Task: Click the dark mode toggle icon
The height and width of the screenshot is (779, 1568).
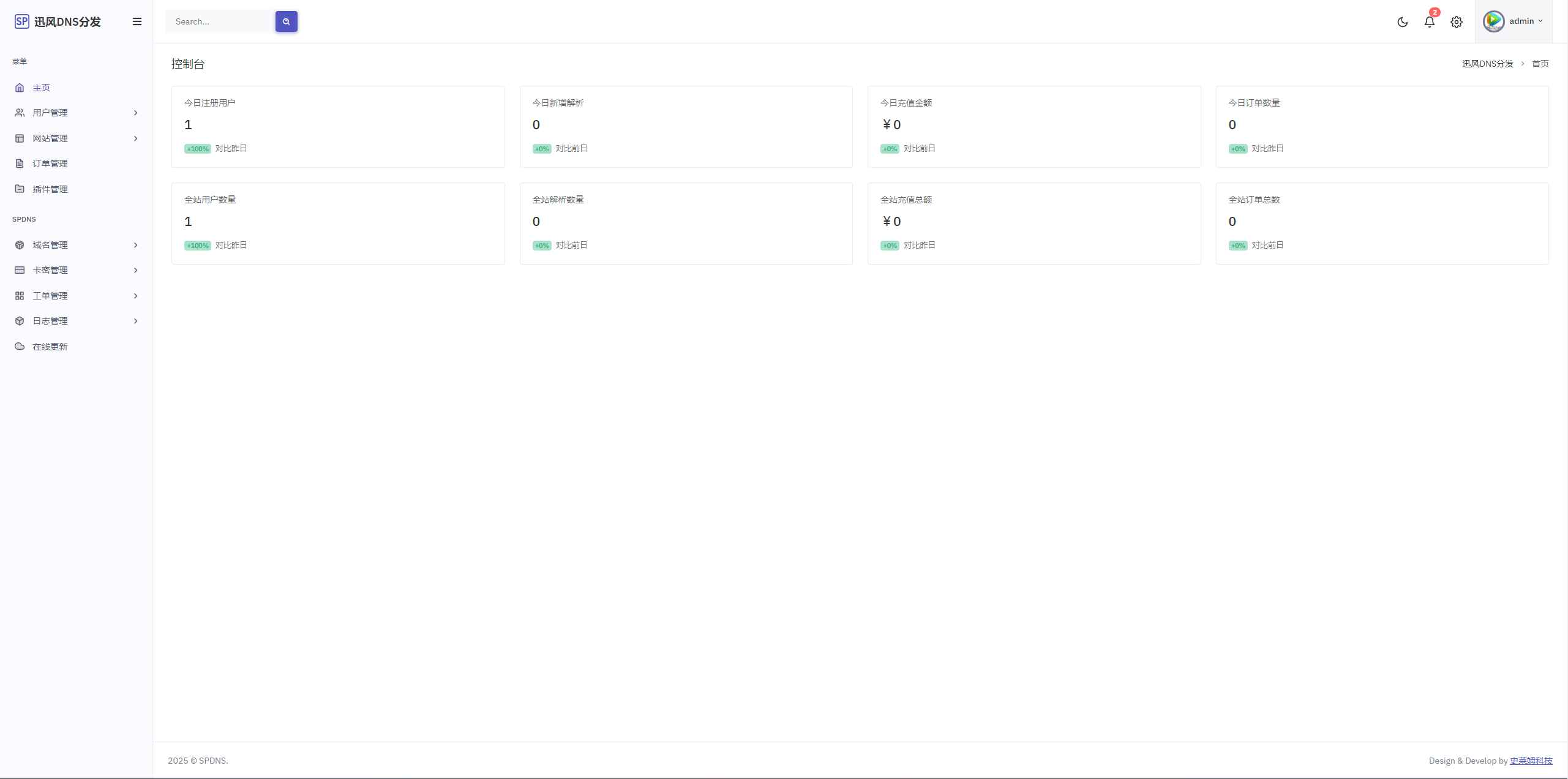Action: click(1402, 21)
